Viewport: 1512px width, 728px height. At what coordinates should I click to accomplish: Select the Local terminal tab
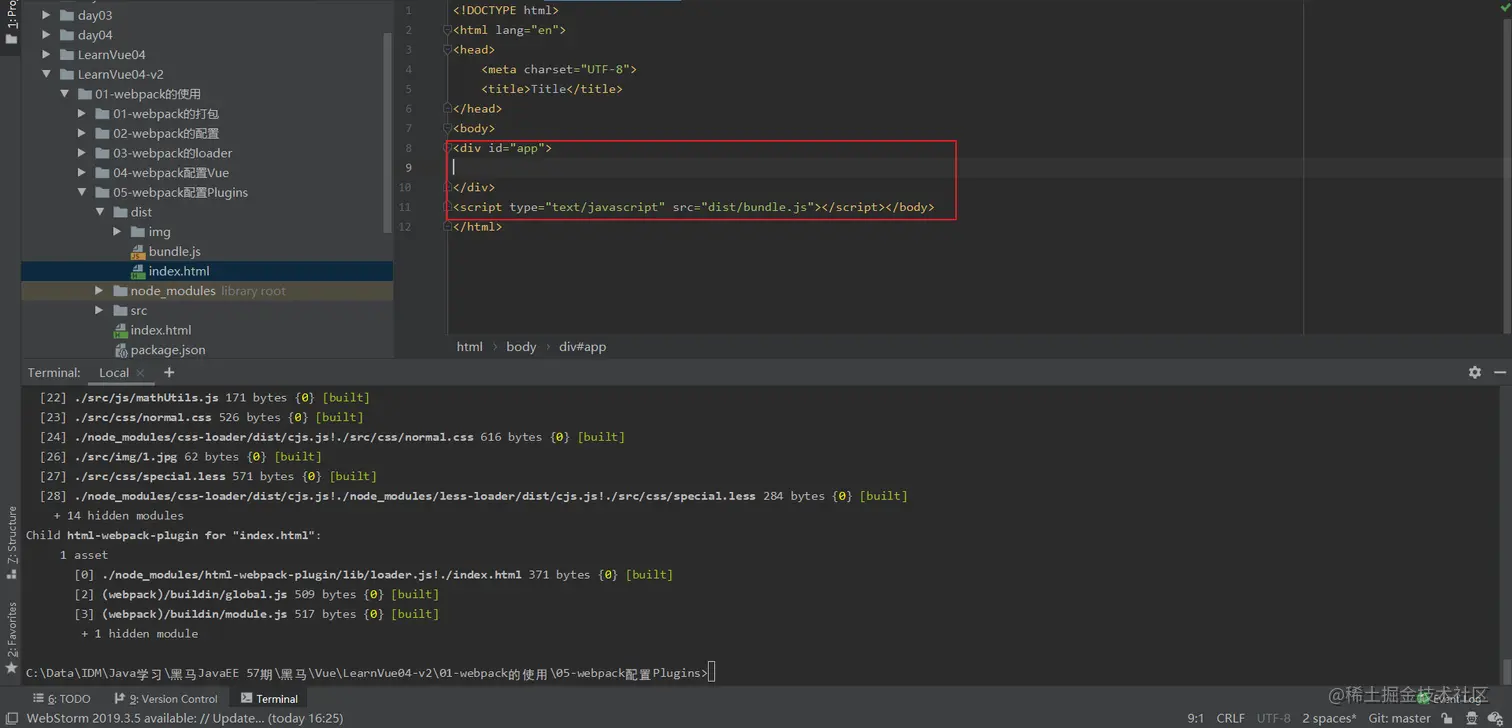pyautogui.click(x=114, y=372)
